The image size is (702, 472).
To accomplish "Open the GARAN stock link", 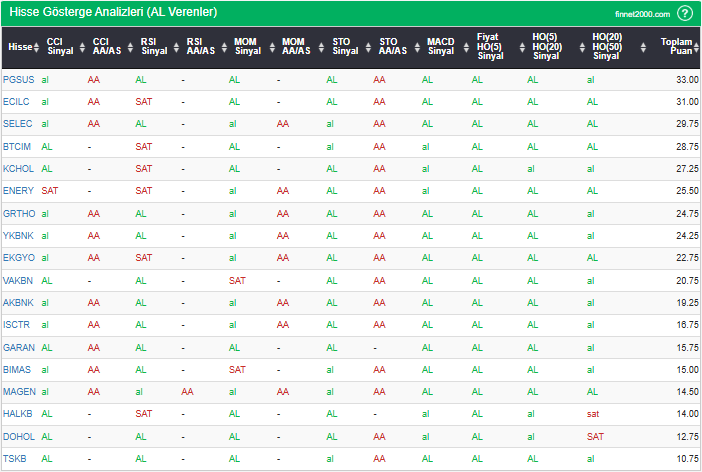I will pyautogui.click(x=18, y=347).
